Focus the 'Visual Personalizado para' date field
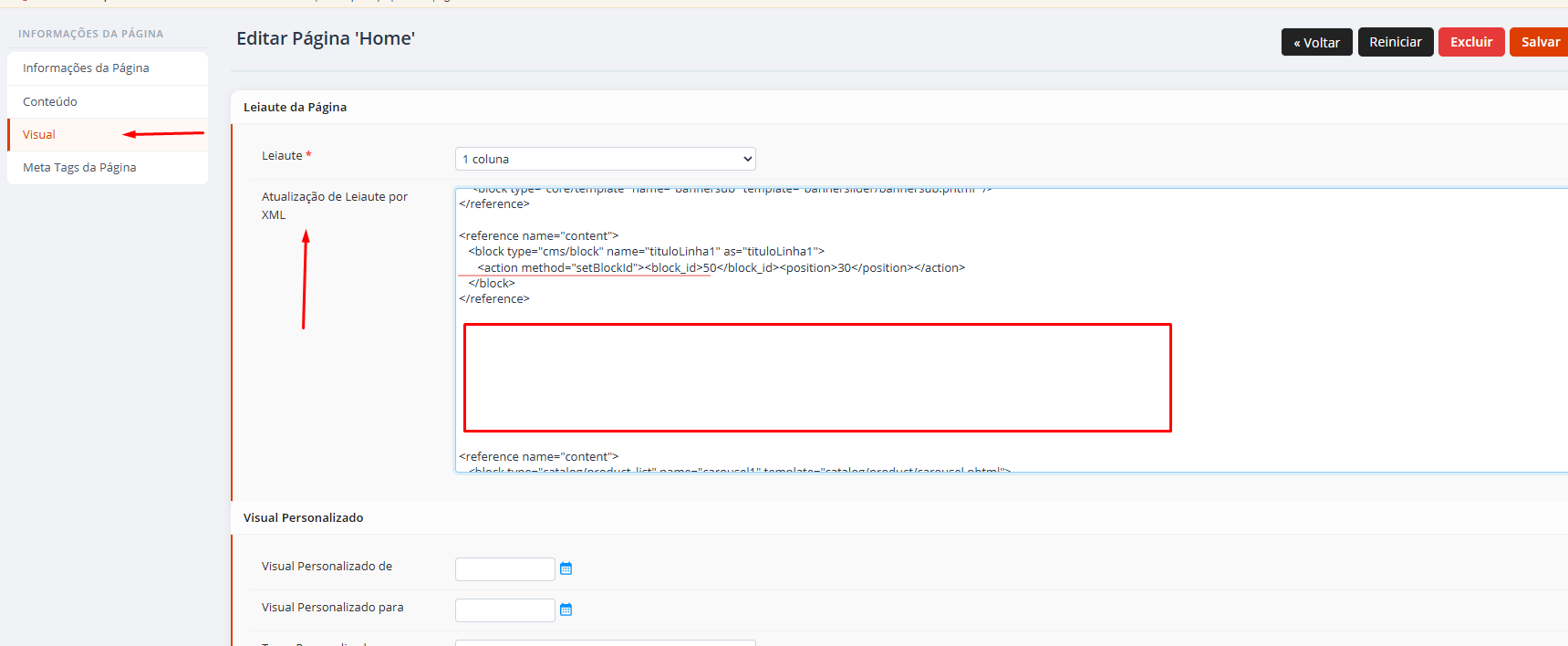The height and width of the screenshot is (646, 1568). [x=505, y=610]
